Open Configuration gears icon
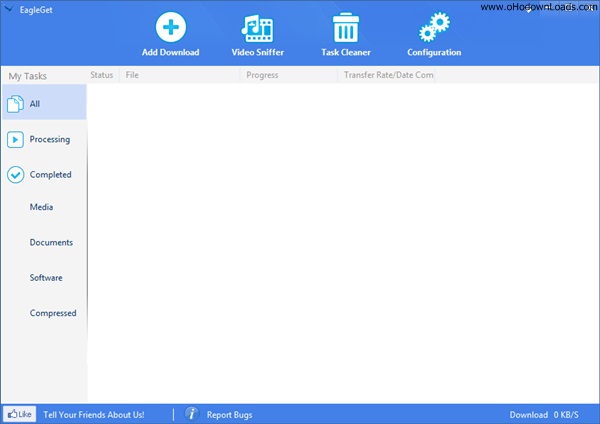Screen dimensions: 600x424 (x=434, y=27)
